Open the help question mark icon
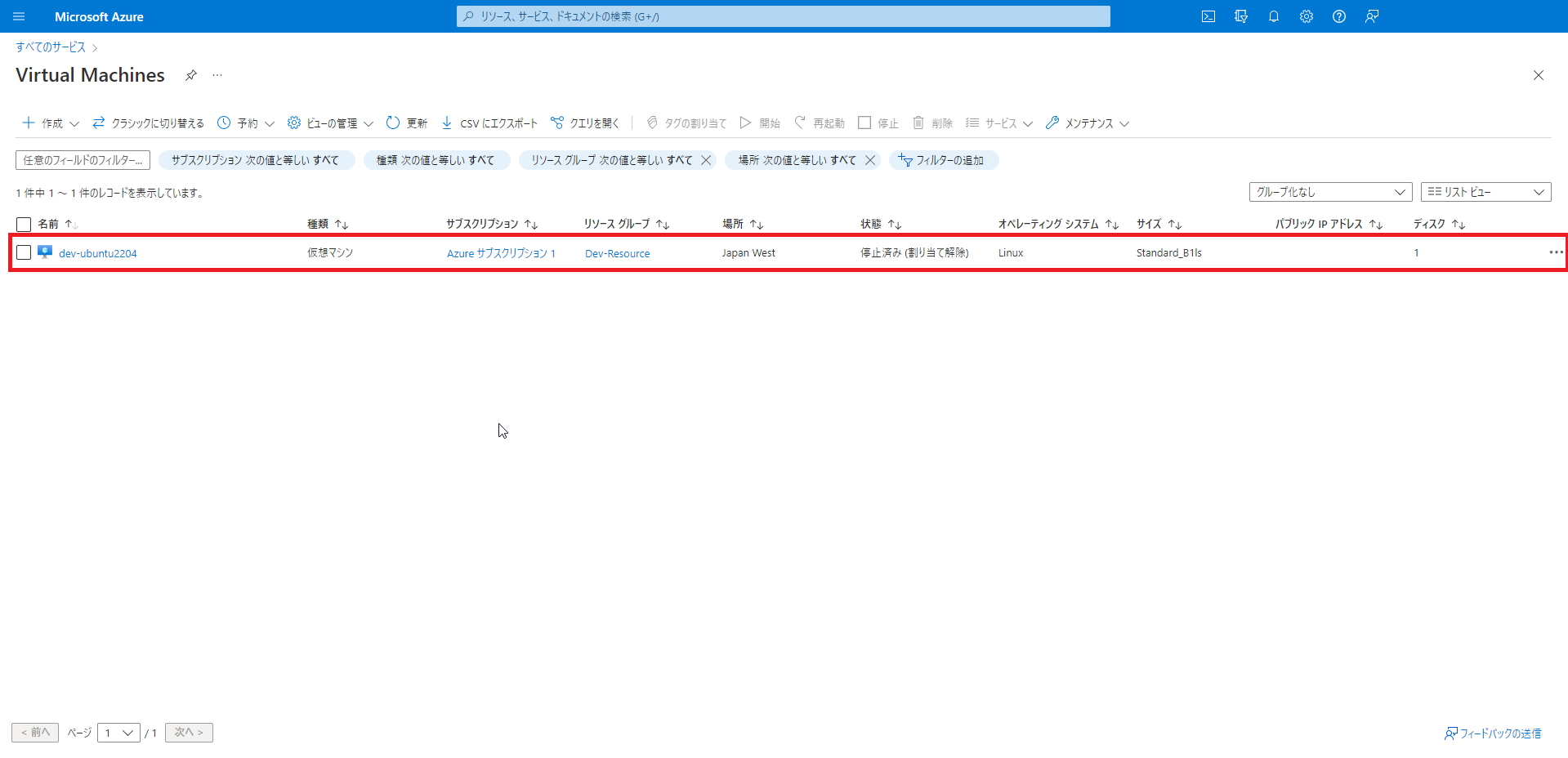 point(1339,16)
